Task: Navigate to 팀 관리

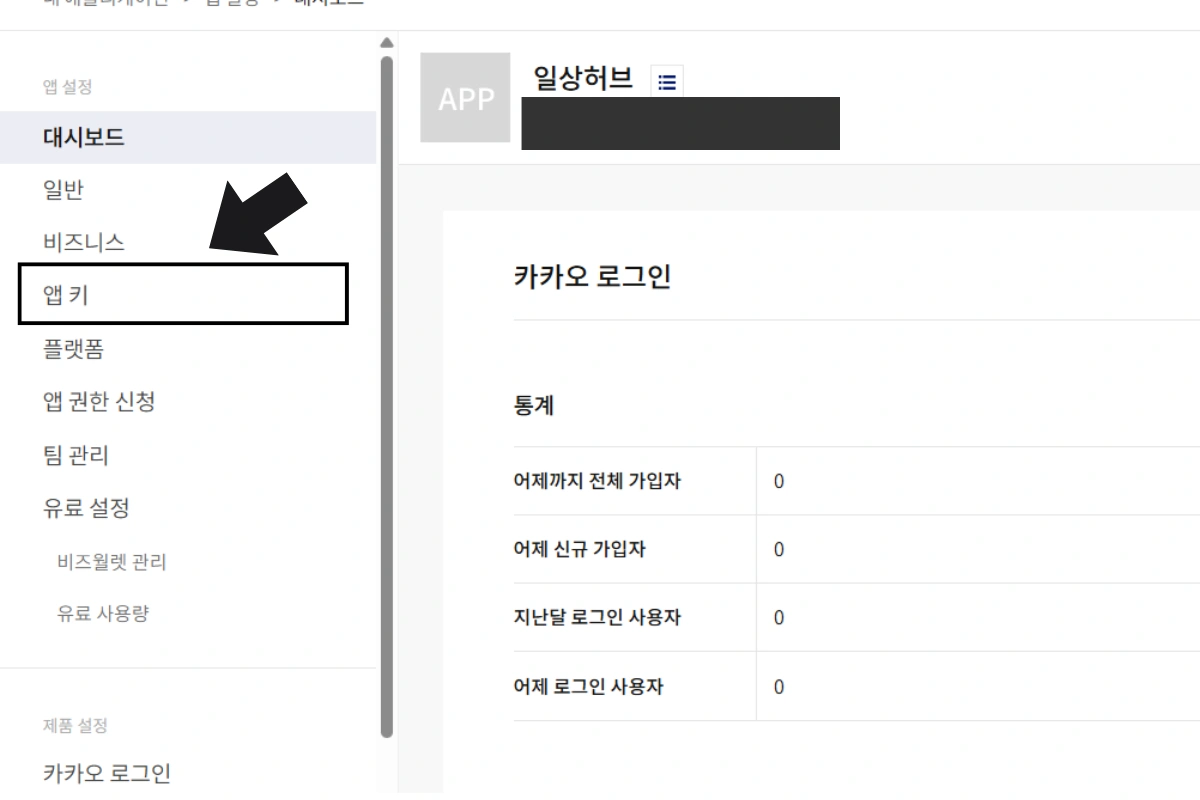Action: [76, 456]
